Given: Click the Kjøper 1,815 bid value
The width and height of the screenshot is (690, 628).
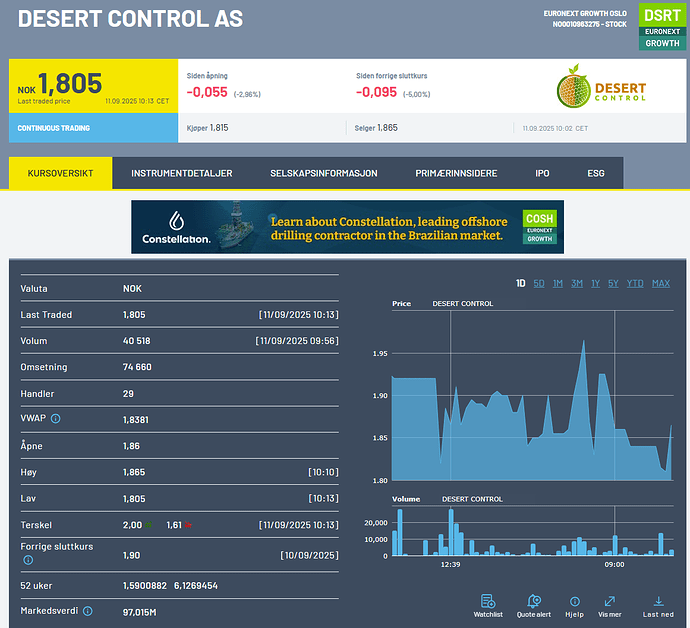Looking at the screenshot, I should tap(219, 128).
